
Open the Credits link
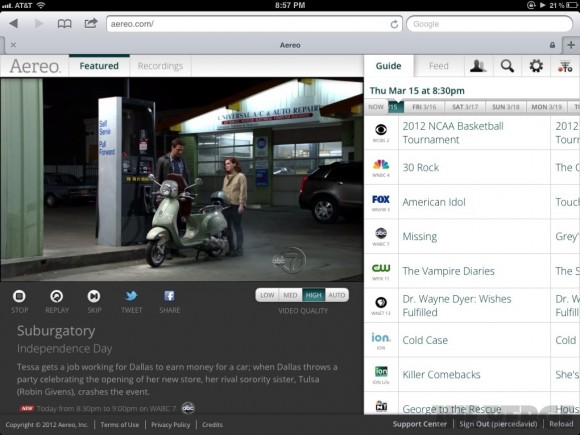pyautogui.click(x=212, y=425)
